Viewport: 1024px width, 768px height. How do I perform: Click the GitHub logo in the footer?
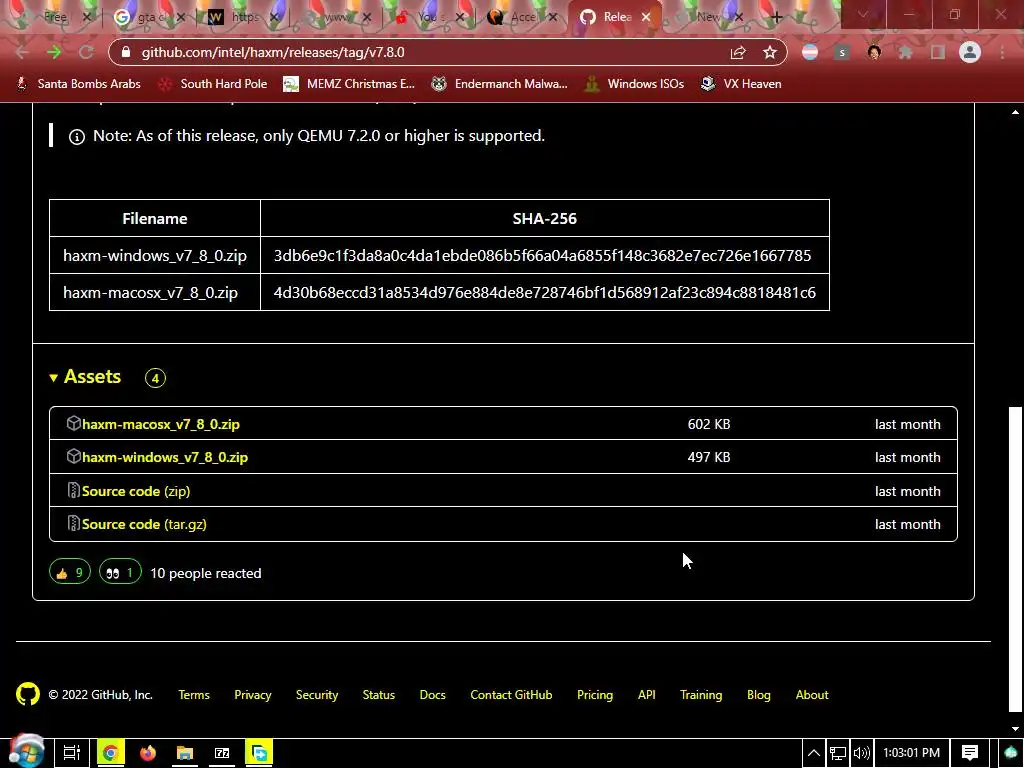(27, 694)
